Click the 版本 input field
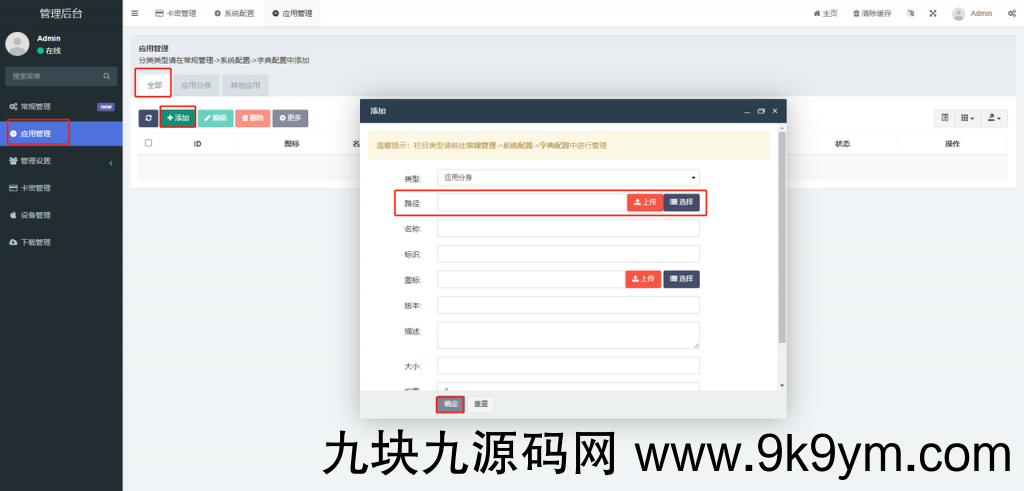The height and width of the screenshot is (491, 1024). point(568,305)
